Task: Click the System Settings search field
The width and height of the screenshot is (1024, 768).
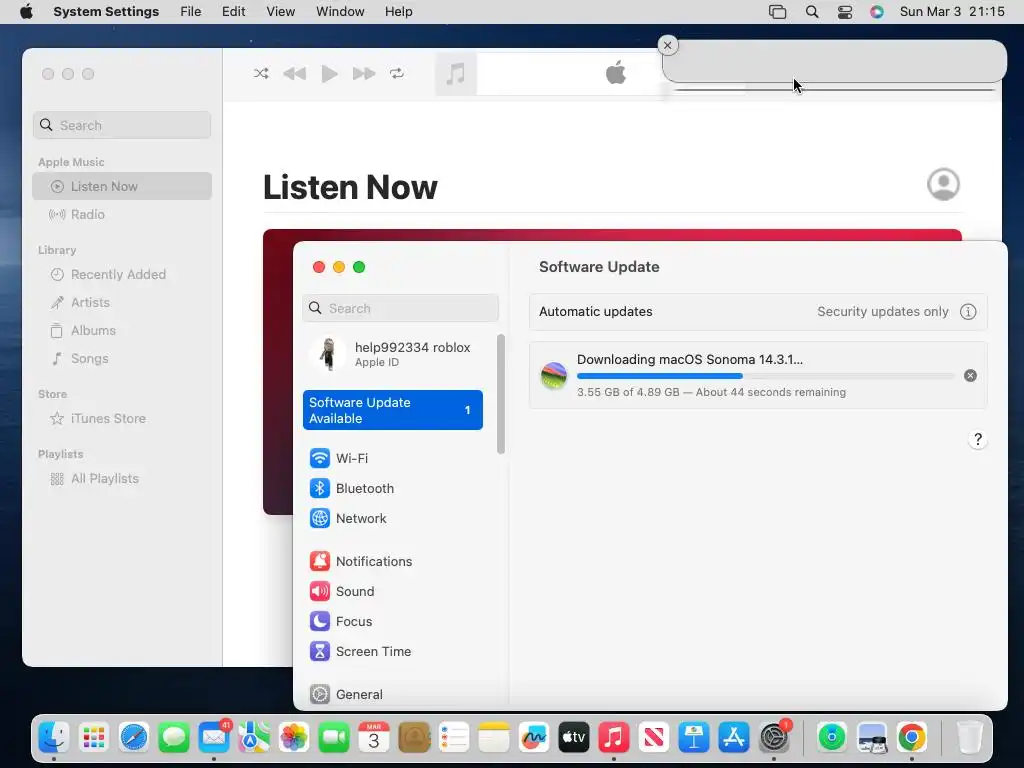Action: pyautogui.click(x=400, y=308)
